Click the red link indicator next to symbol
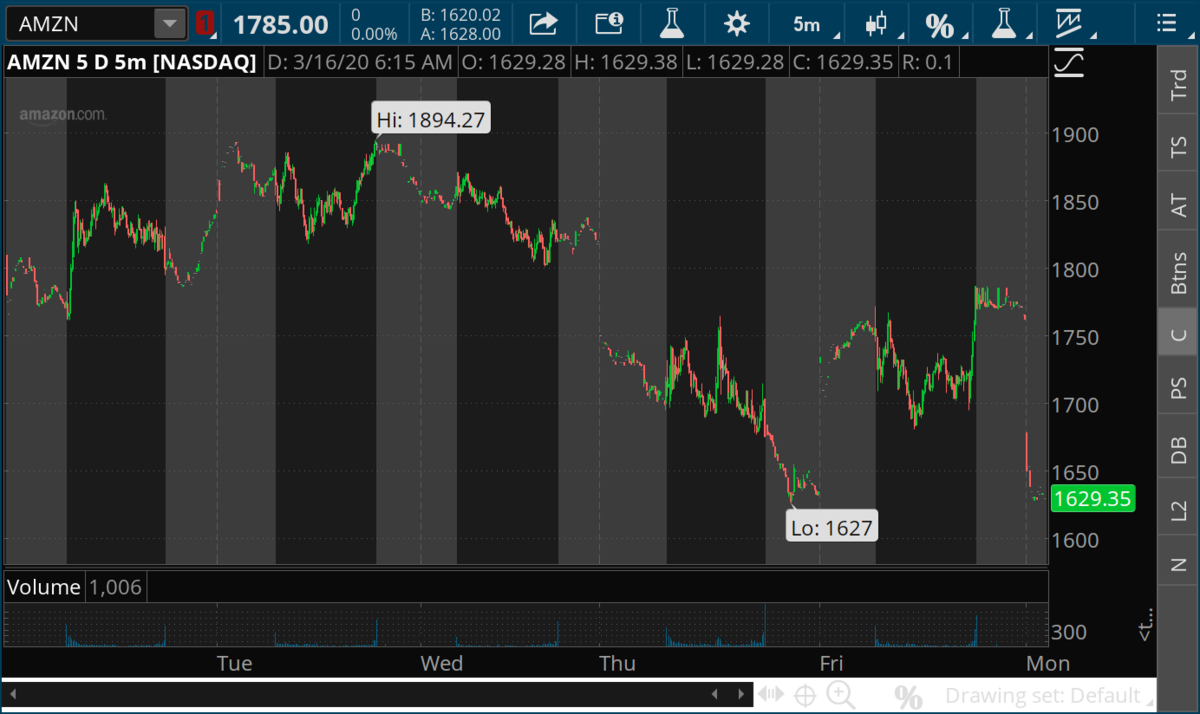The height and width of the screenshot is (714, 1200). 204,23
